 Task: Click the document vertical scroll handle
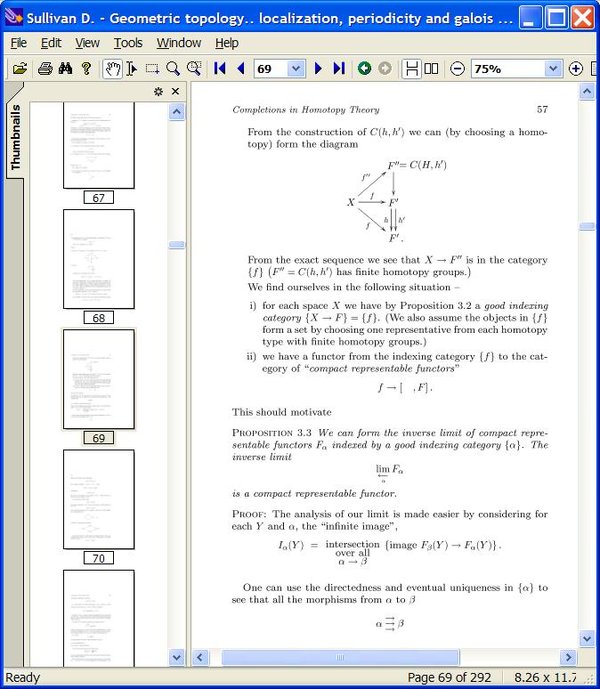(x=587, y=226)
